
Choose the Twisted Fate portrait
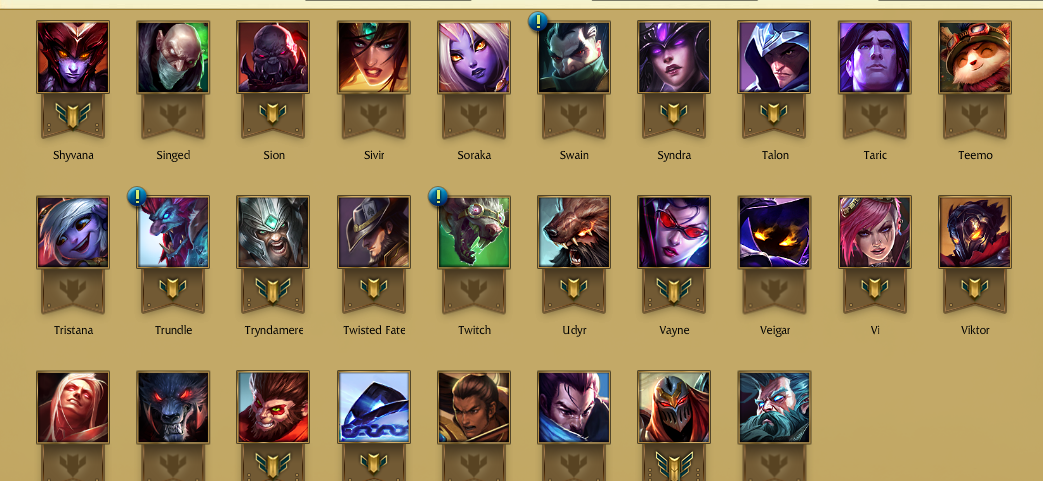coord(374,232)
